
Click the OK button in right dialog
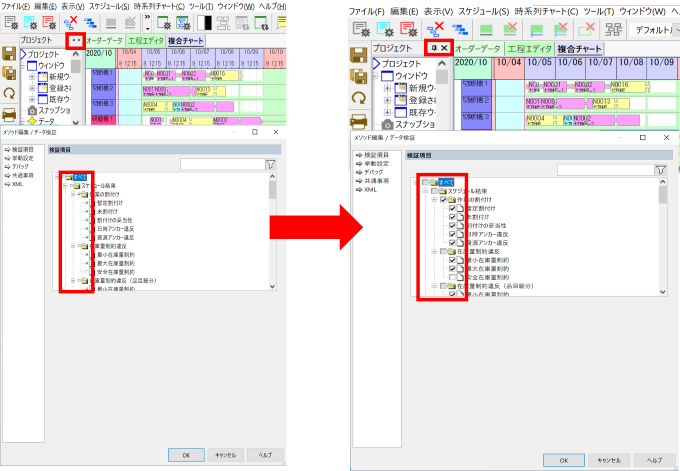tap(564, 459)
